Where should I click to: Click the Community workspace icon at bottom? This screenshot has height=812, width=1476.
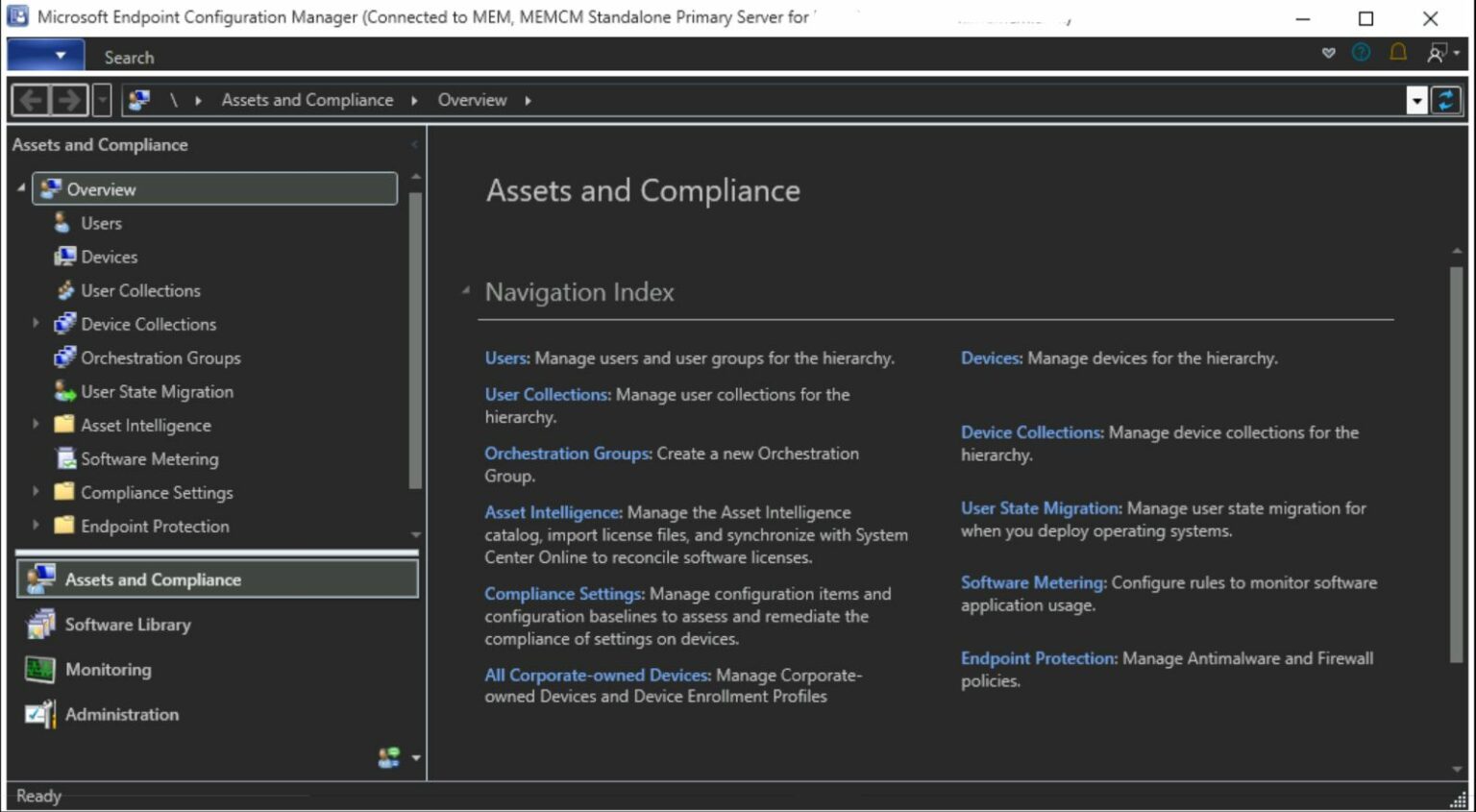[x=389, y=758]
